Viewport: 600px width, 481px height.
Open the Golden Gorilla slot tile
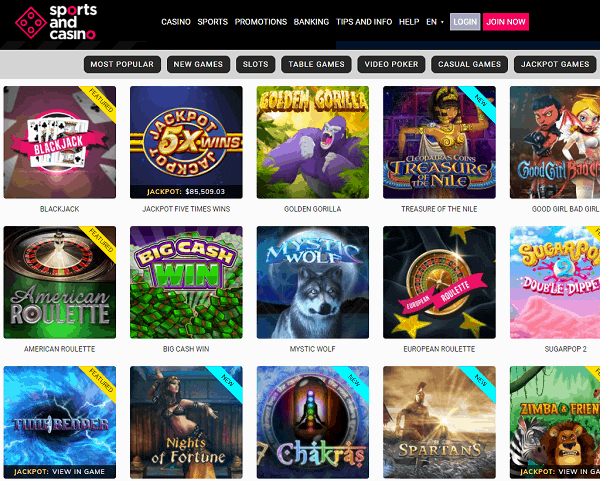coord(313,142)
